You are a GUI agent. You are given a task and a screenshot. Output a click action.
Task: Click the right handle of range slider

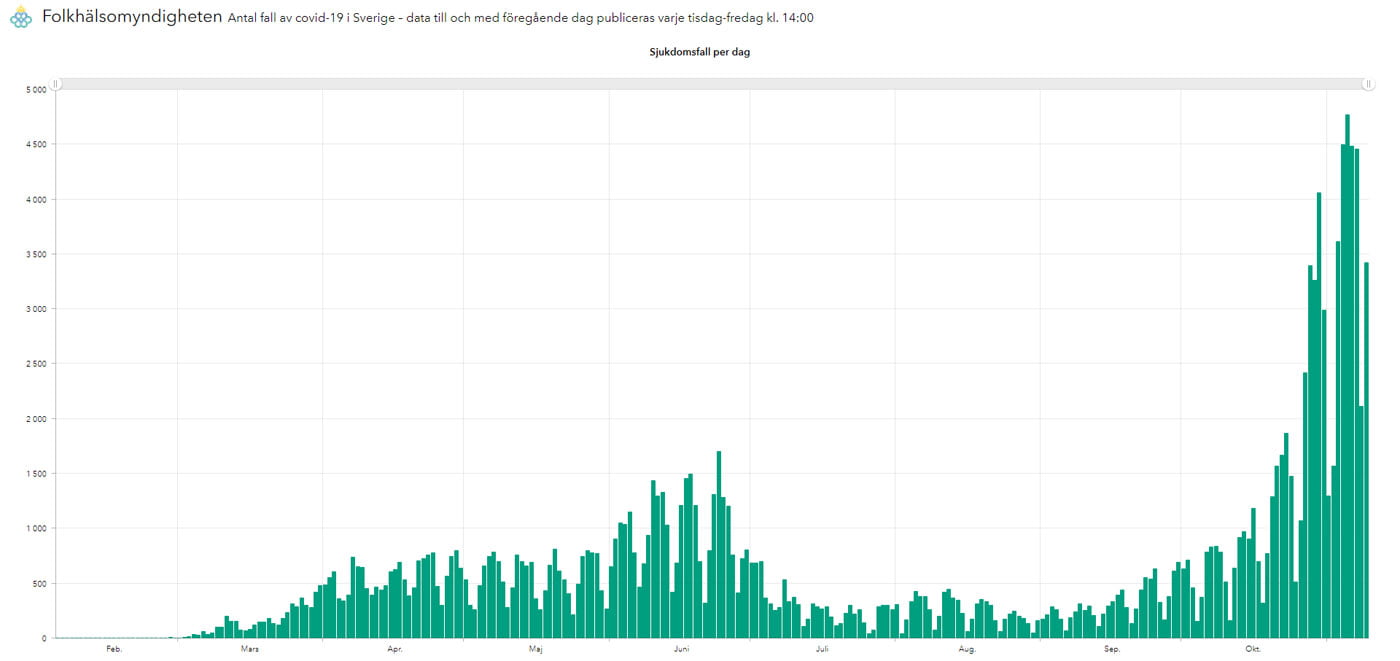[1367, 85]
